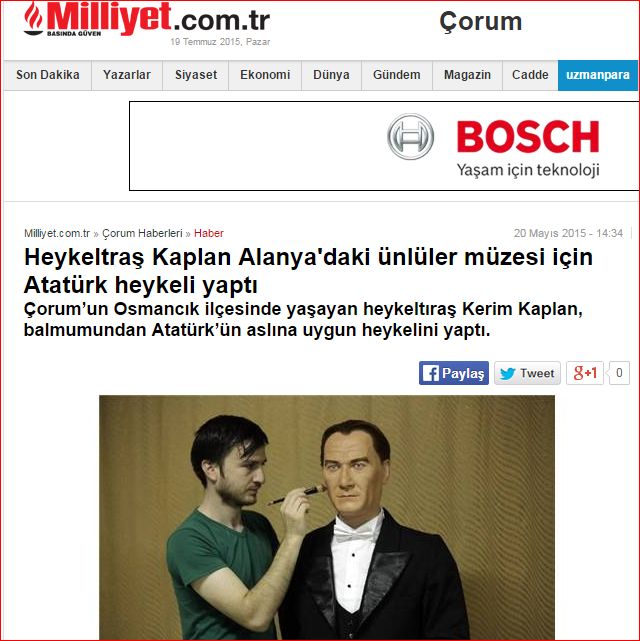Share article via Facebook Paylaş button
Image resolution: width=640 pixels, height=641 pixels.
coord(454,373)
